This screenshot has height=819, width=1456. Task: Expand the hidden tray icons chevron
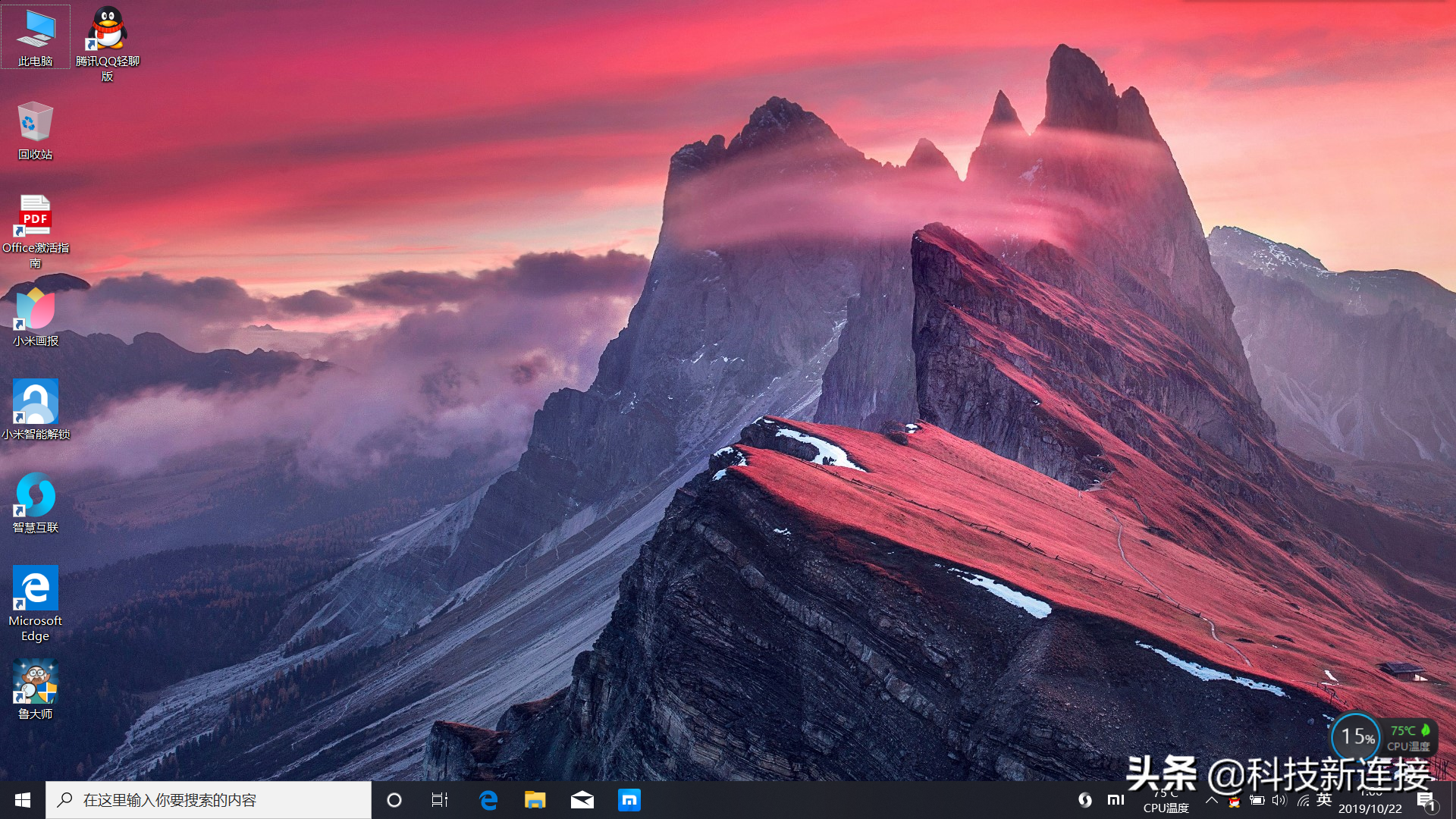(1212, 800)
